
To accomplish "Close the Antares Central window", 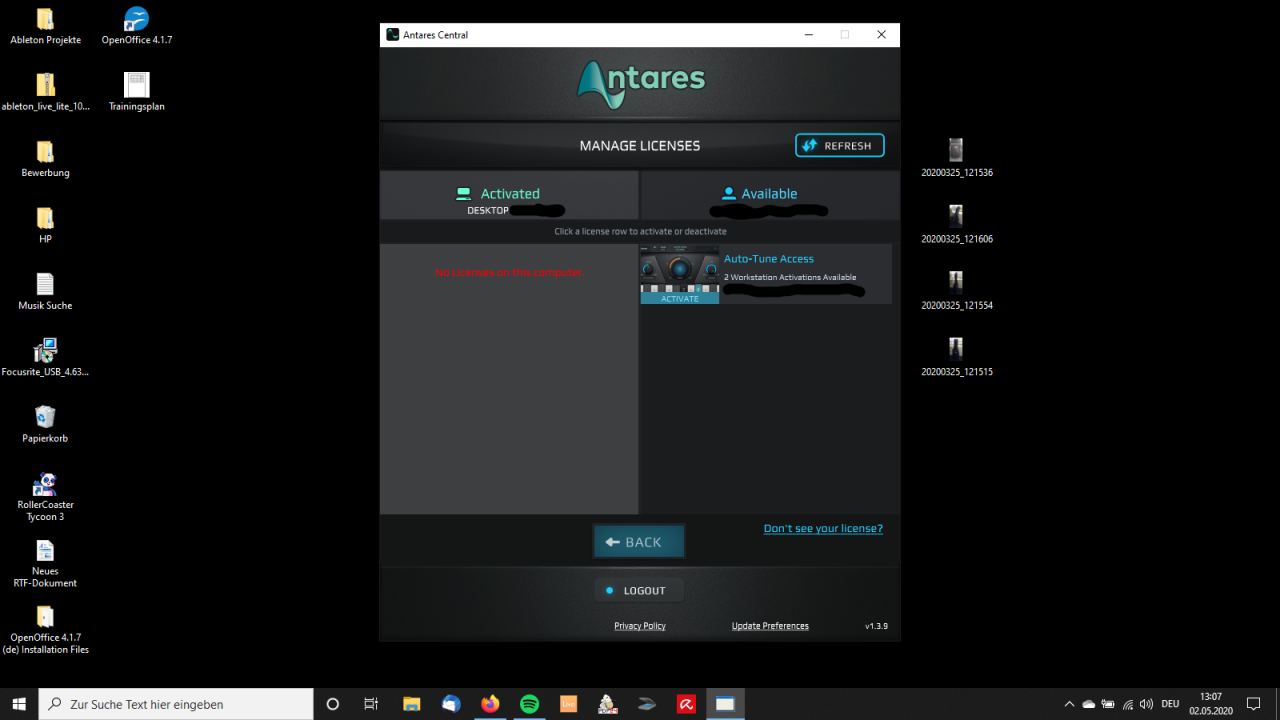I will pyautogui.click(x=881, y=35).
